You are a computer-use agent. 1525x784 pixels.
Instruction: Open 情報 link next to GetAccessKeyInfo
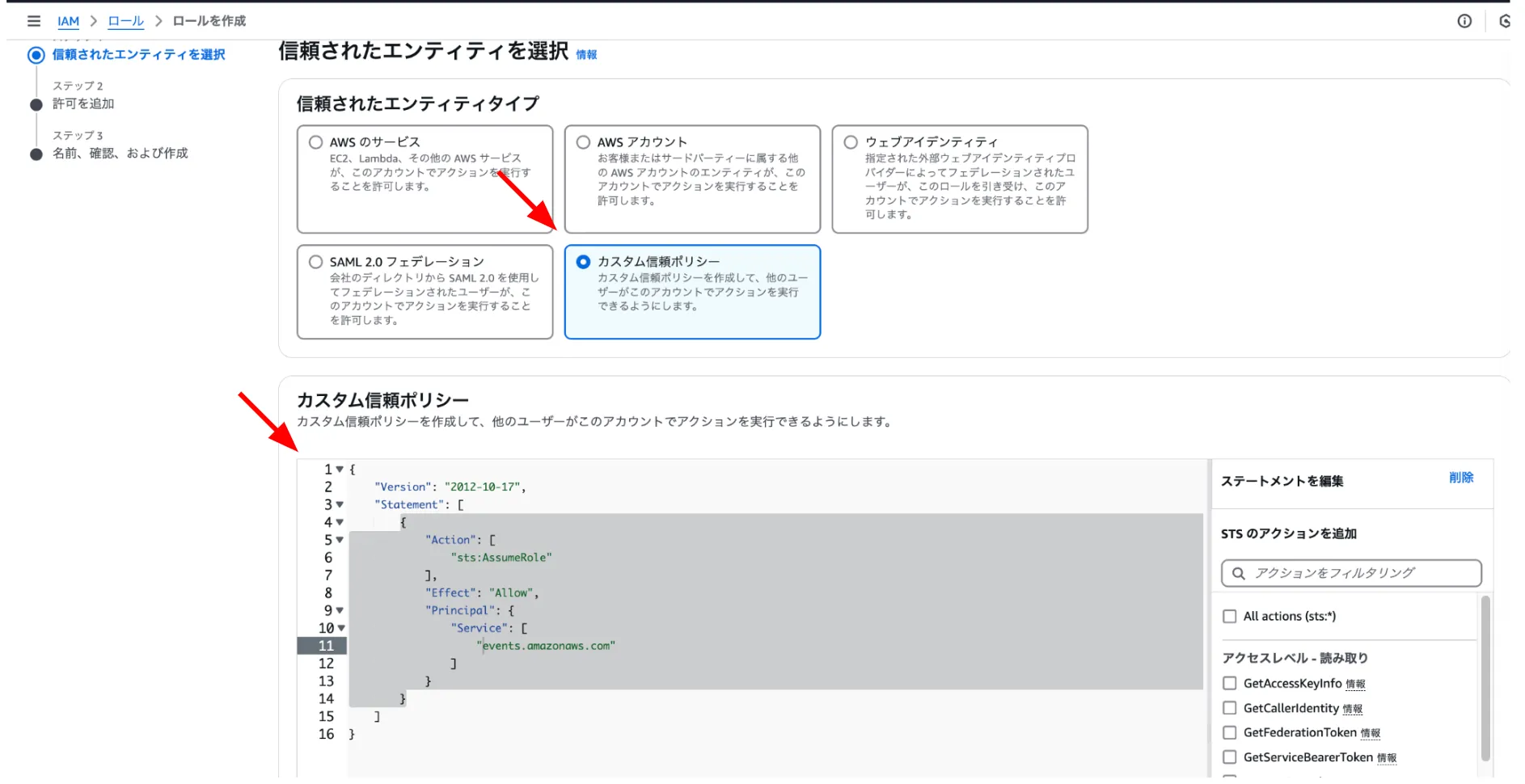coord(1354,685)
